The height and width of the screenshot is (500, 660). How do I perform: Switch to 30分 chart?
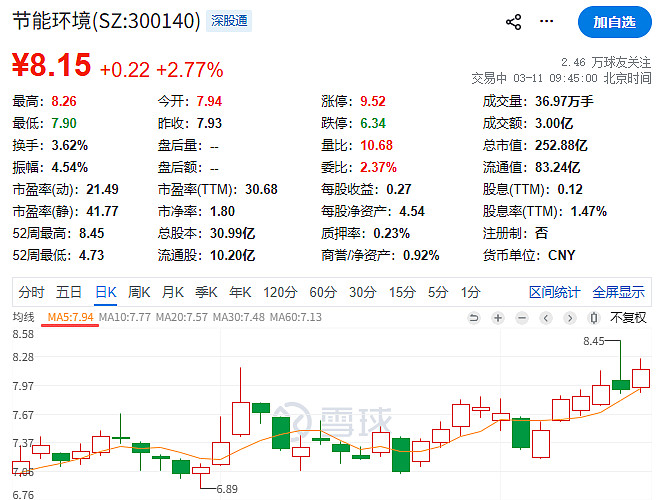point(362,292)
